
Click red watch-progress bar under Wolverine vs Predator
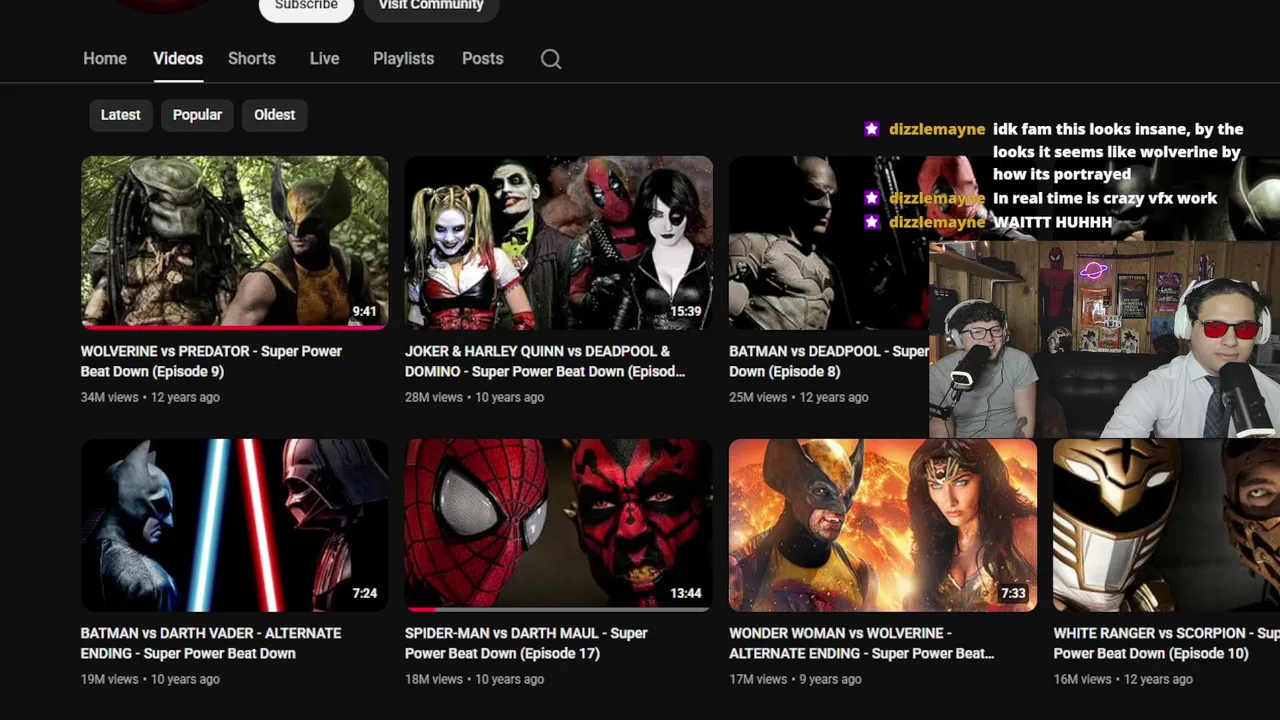click(234, 327)
